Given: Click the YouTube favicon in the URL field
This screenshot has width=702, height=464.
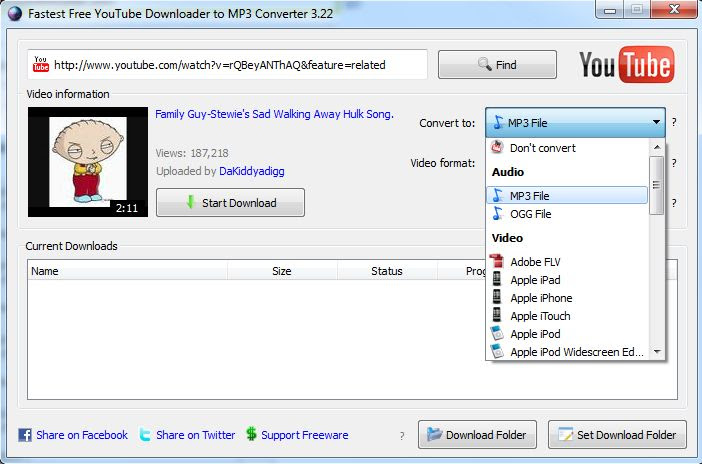Looking at the screenshot, I should pos(40,64).
